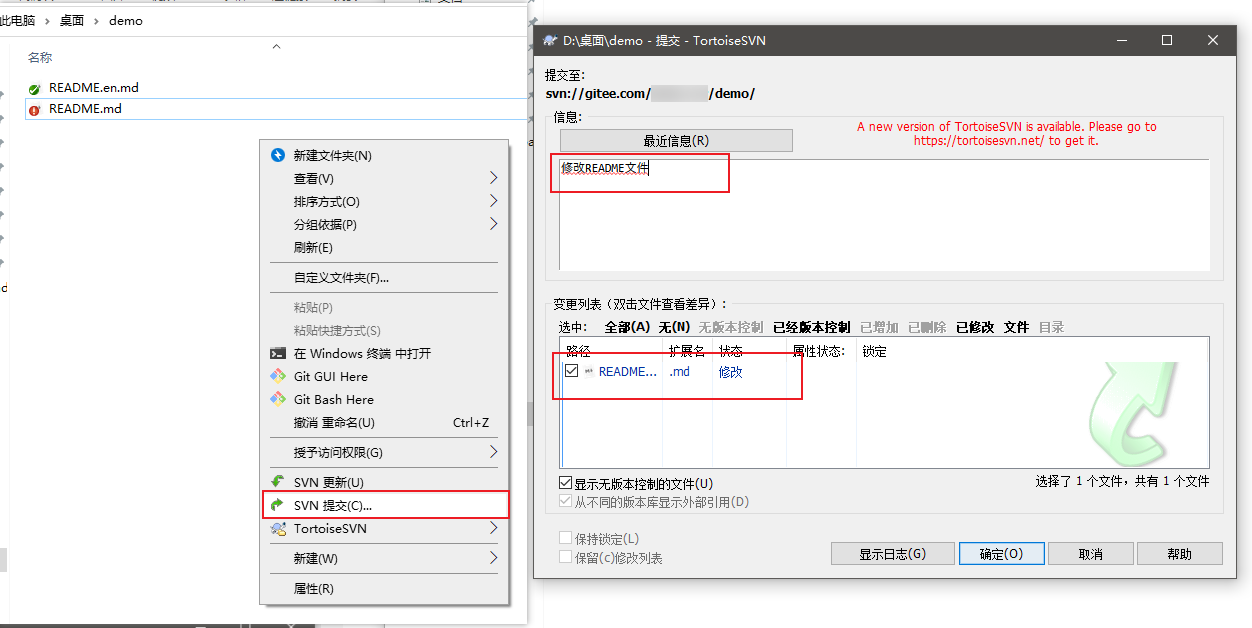Click the Git GUI Here icon
This screenshot has height=628, width=1252.
278,377
